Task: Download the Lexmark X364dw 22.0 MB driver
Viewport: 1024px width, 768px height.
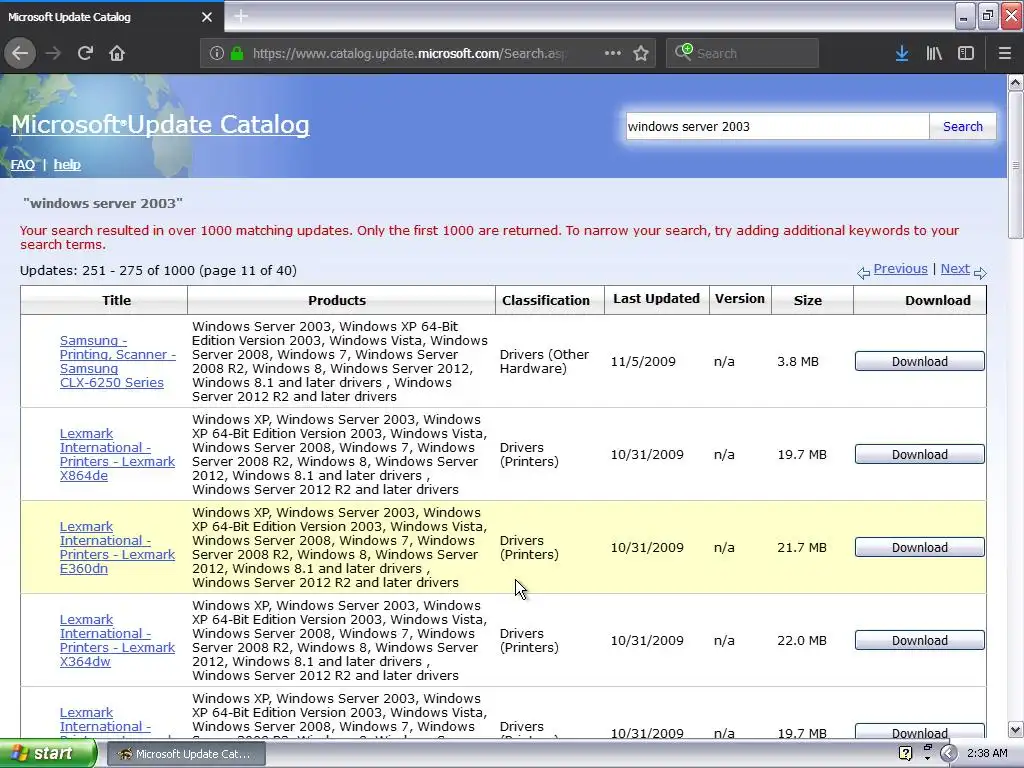Action: pos(920,640)
